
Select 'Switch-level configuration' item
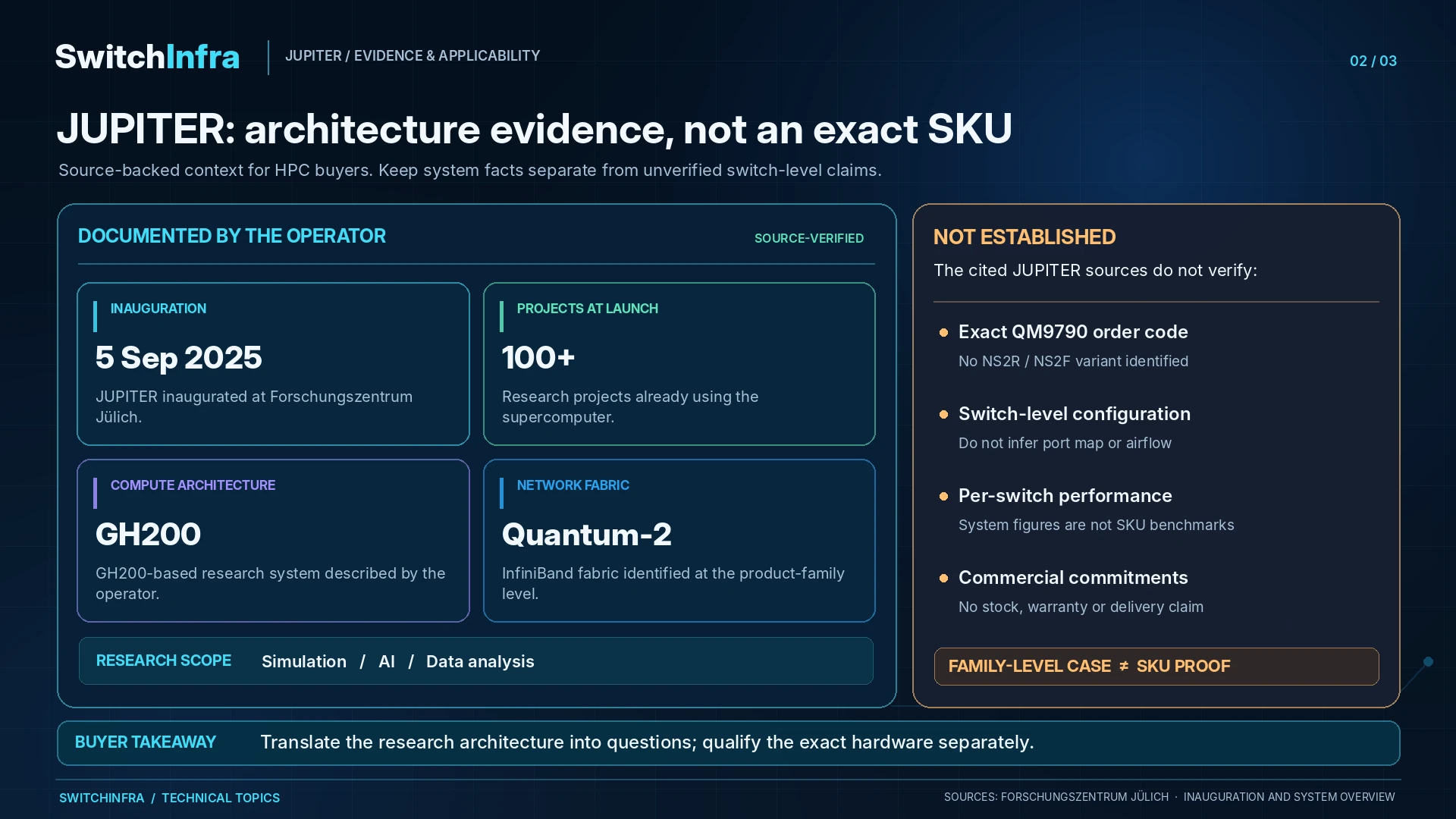click(1075, 413)
